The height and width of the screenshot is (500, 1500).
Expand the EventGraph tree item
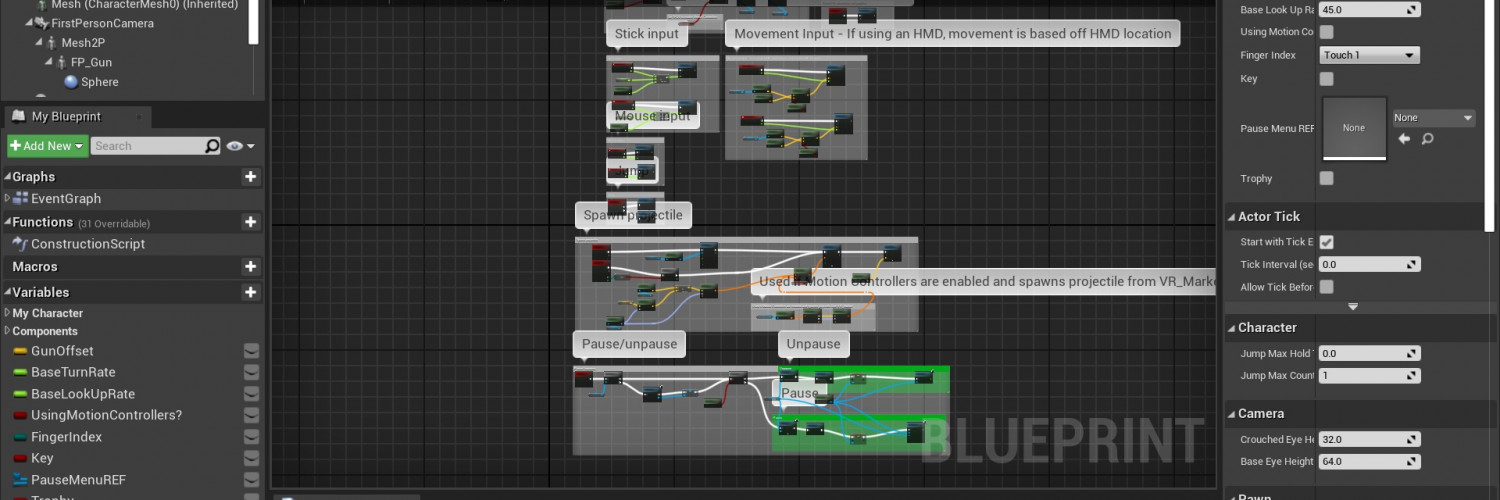click(7, 199)
